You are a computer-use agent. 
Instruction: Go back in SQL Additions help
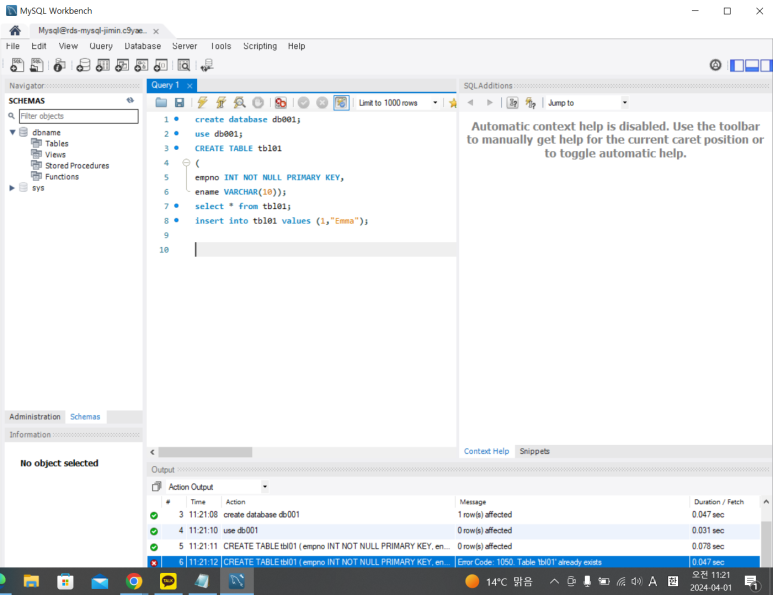470,103
